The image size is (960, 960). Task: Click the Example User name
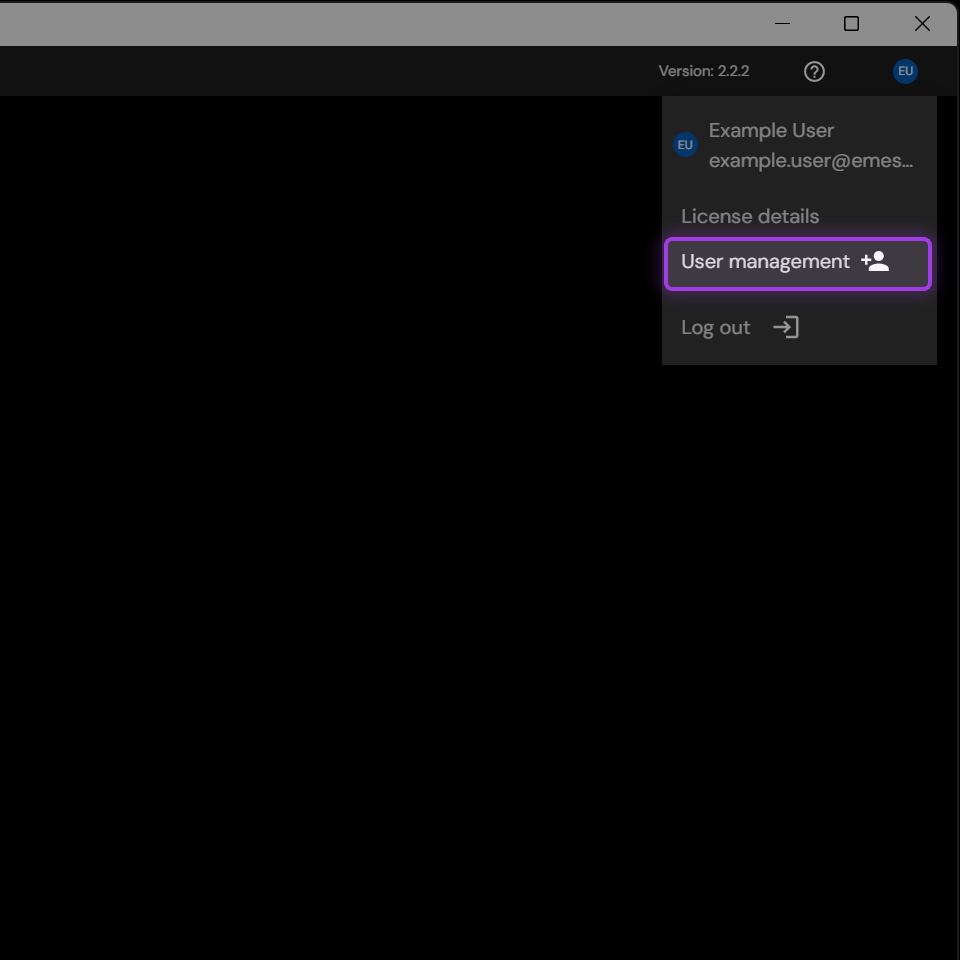pos(771,130)
